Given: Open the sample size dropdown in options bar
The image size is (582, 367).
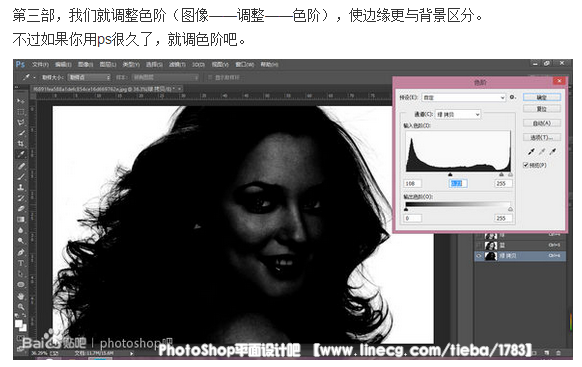Looking at the screenshot, I should pos(89,77).
